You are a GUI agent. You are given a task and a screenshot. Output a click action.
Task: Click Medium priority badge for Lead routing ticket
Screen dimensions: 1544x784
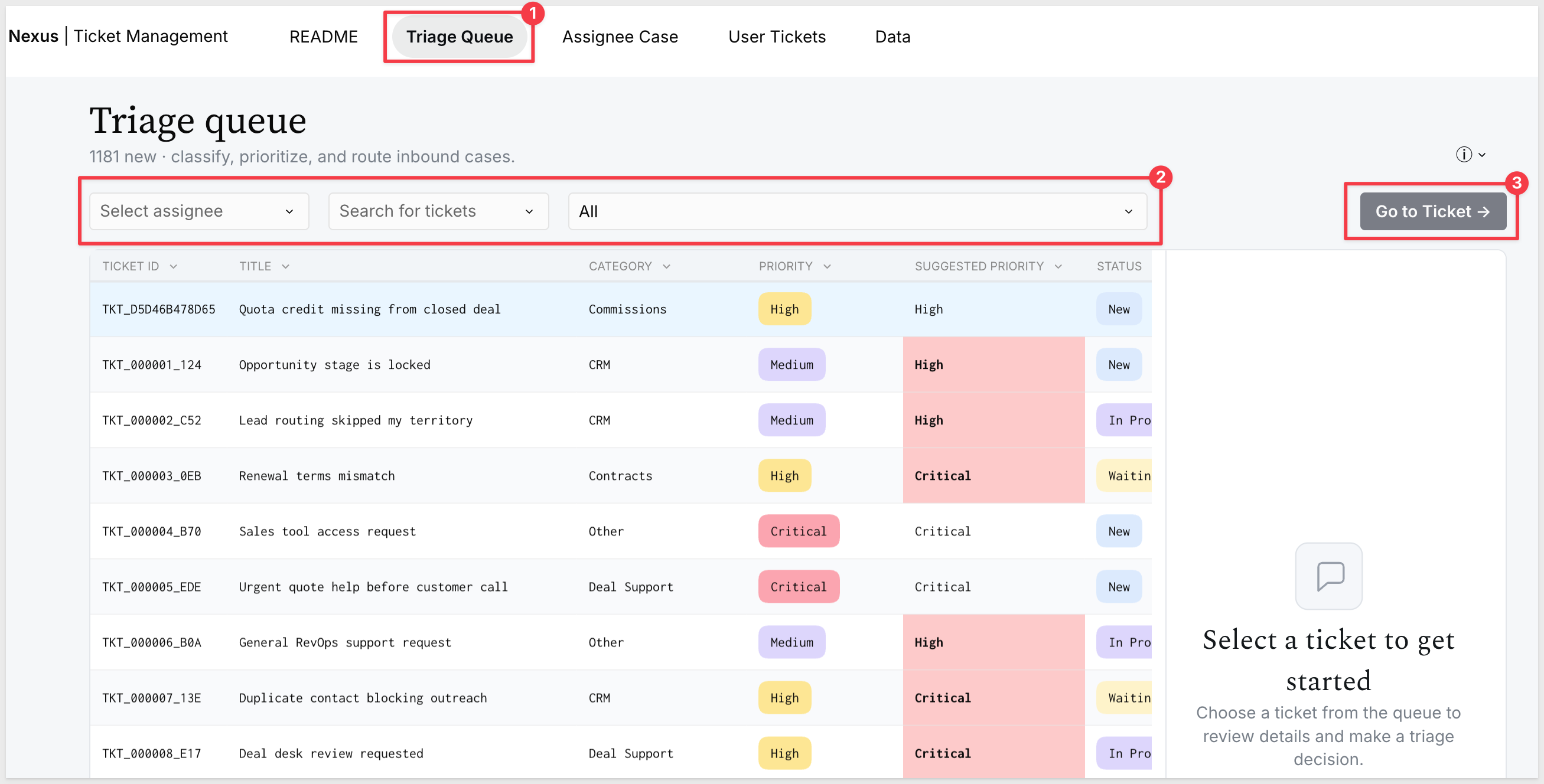click(791, 420)
